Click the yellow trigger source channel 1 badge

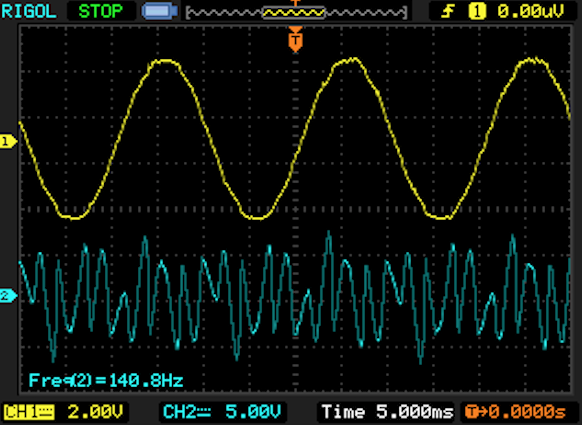point(477,11)
